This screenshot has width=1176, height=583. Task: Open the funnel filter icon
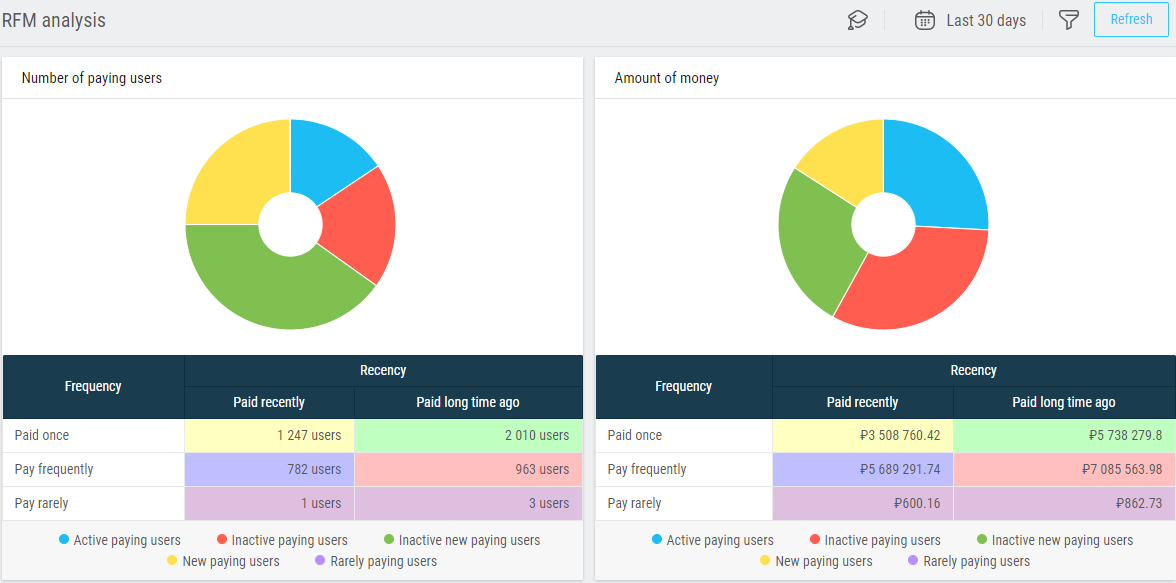point(1069,20)
